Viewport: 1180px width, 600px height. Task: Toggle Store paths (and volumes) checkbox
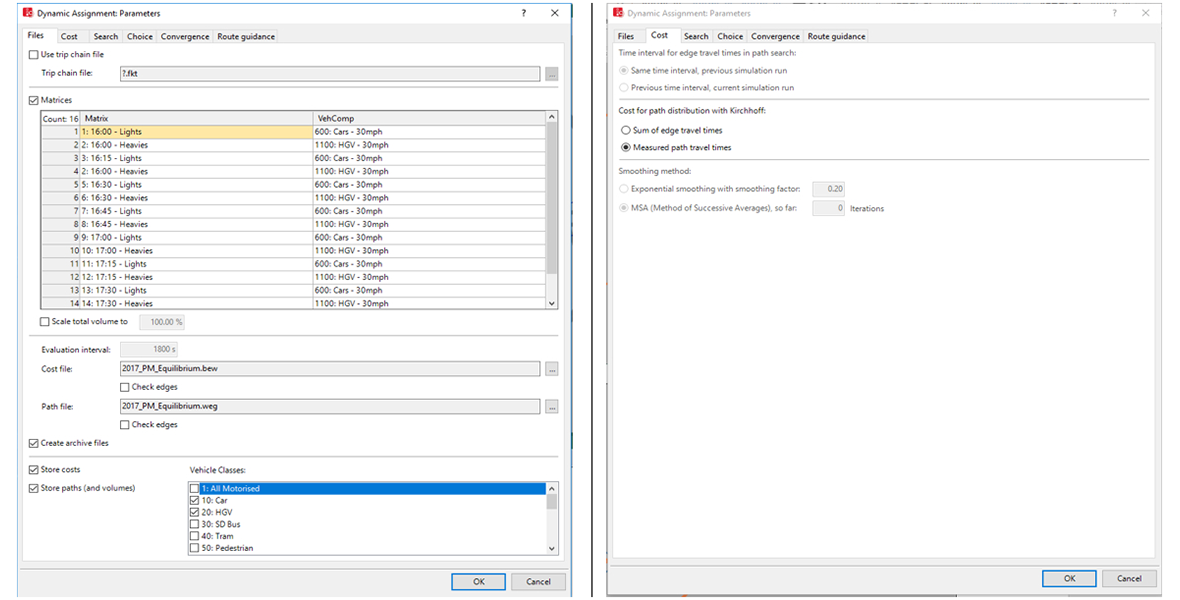pyautogui.click(x=34, y=489)
